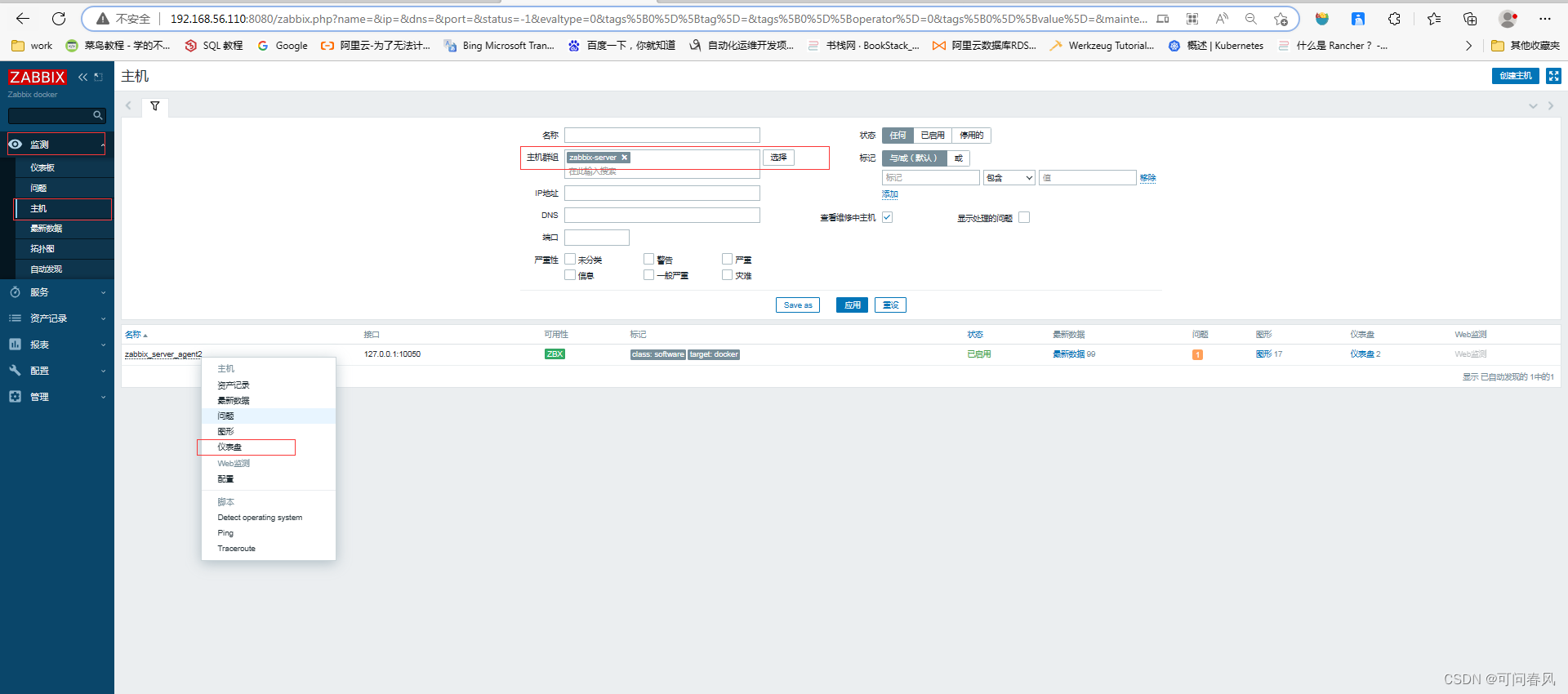Collapse the Zabbix sidebar with double-arrow icon

(x=82, y=77)
